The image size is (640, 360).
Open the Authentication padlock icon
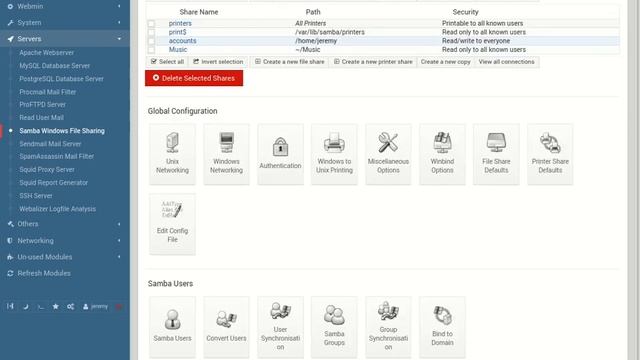coord(280,154)
